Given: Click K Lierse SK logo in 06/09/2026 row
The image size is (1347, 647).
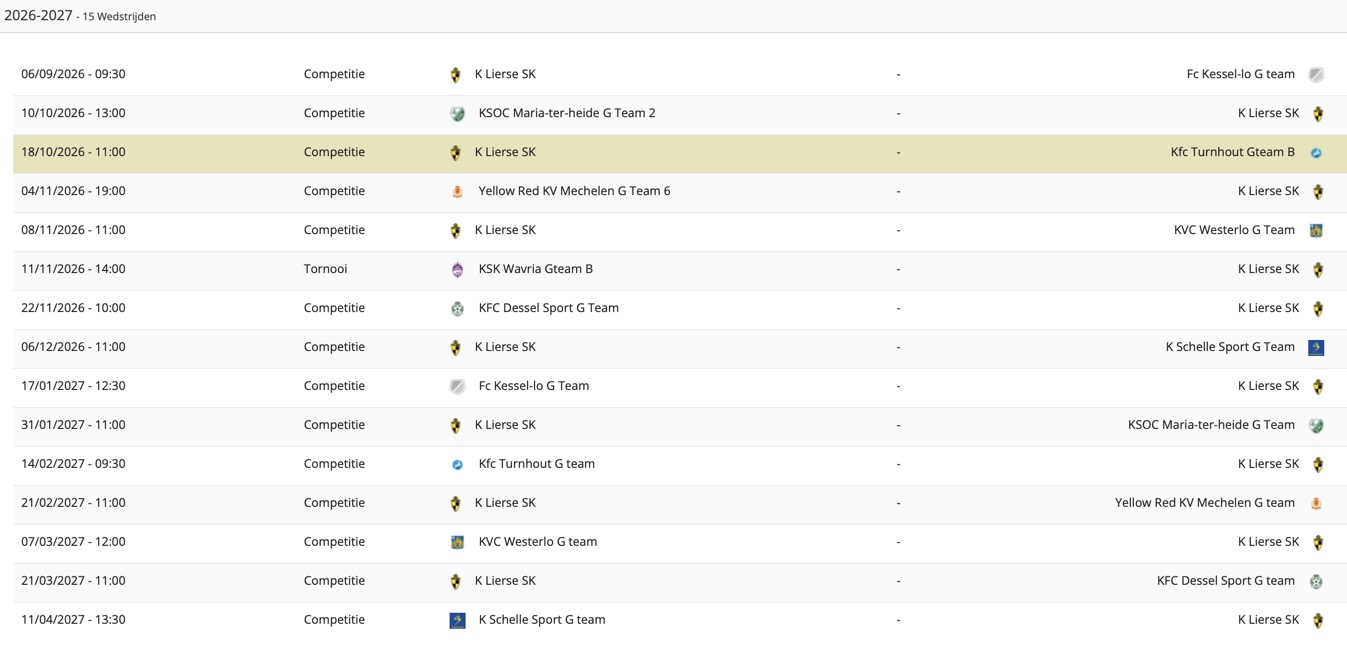Looking at the screenshot, I should tap(455, 75).
